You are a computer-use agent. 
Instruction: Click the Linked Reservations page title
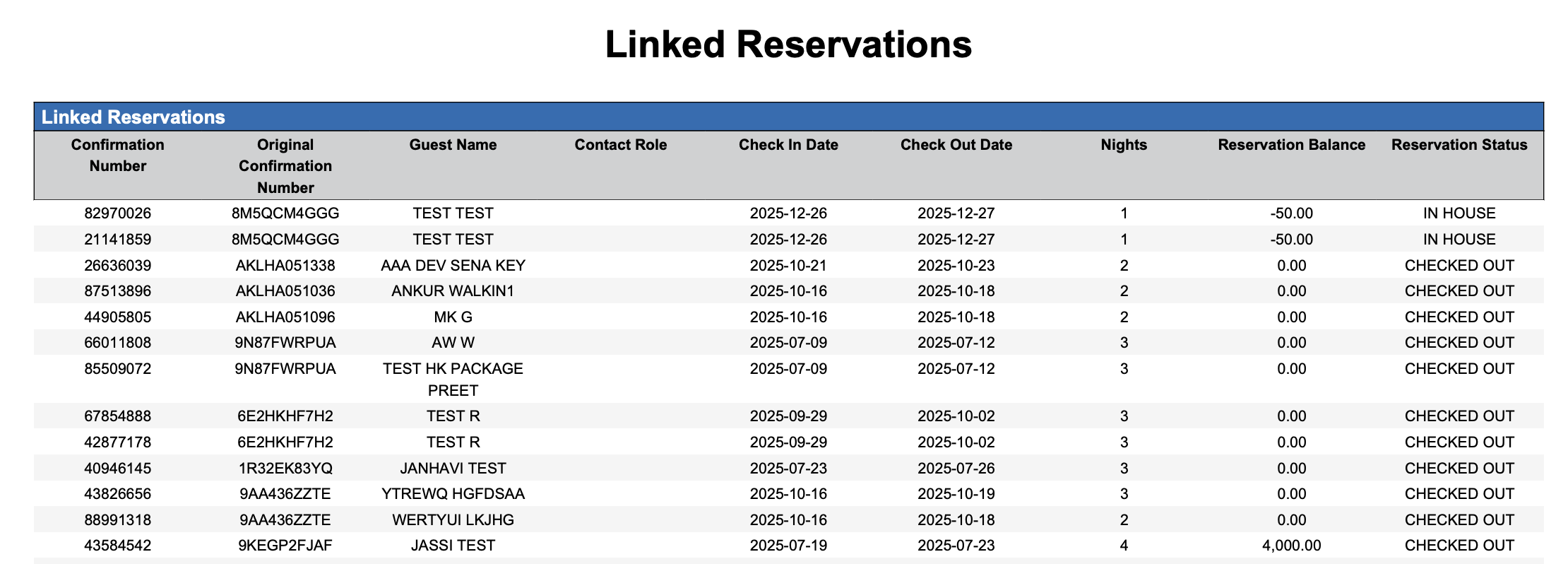788,45
